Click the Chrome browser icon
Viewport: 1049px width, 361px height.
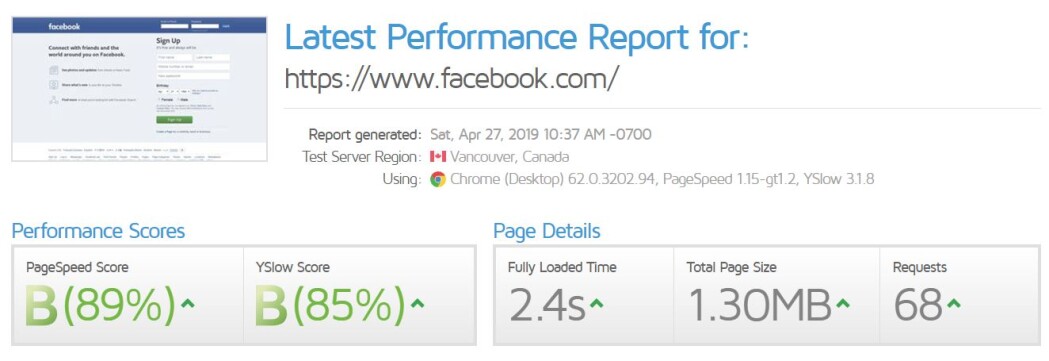click(438, 179)
